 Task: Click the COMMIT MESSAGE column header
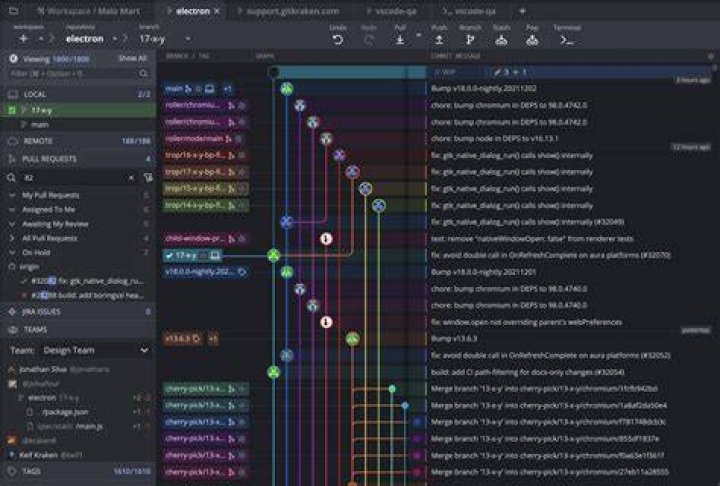pos(455,56)
